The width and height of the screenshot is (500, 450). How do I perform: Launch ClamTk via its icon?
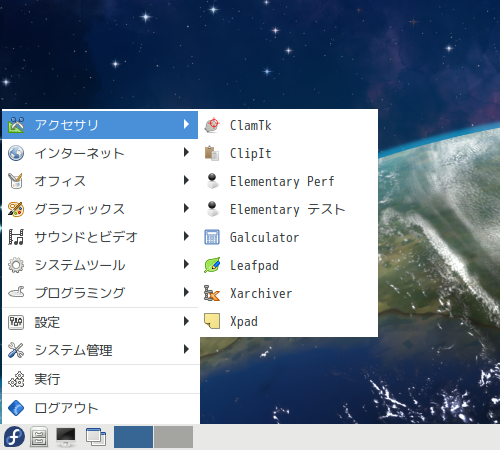pyautogui.click(x=212, y=125)
